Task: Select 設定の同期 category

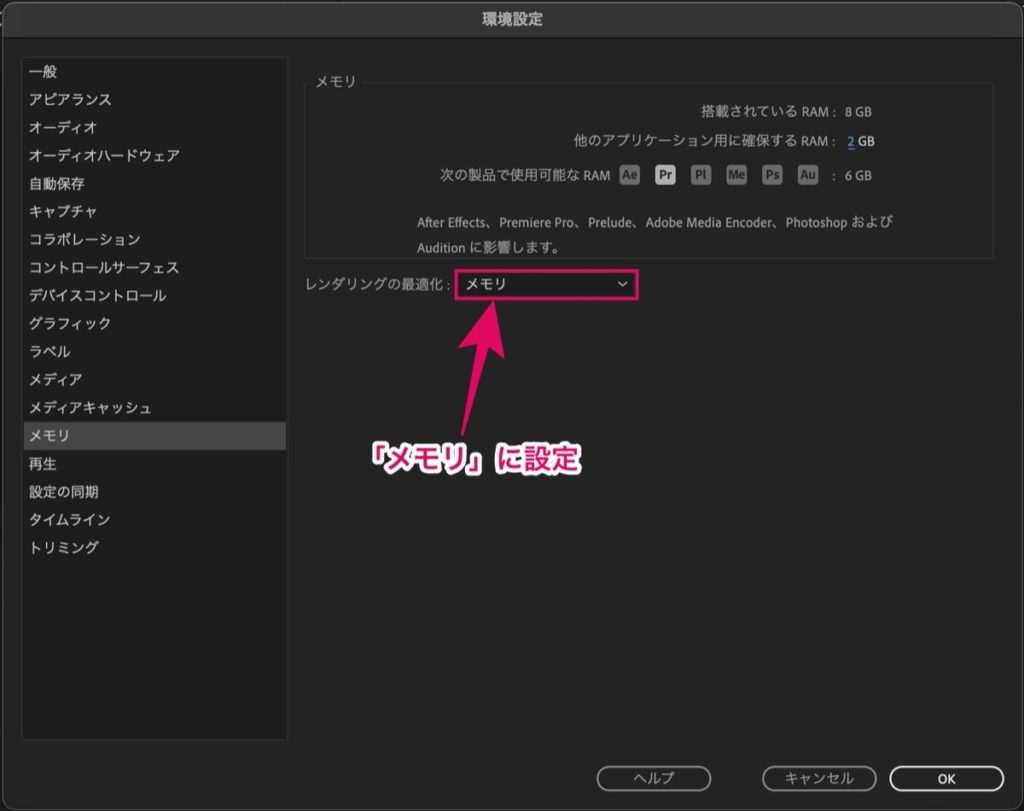Action: point(155,492)
